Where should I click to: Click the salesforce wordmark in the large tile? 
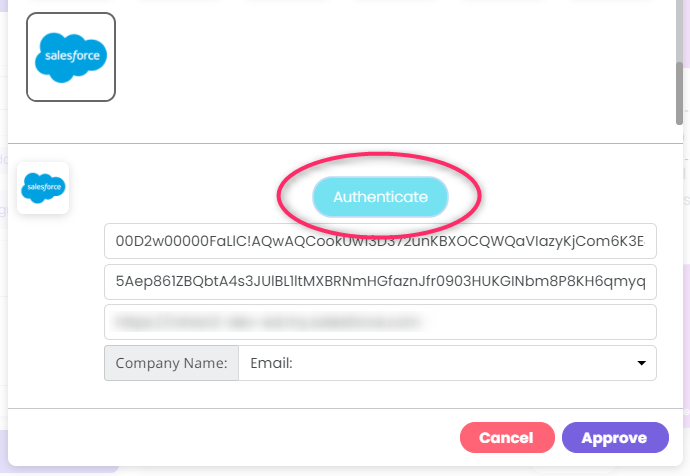[72, 56]
